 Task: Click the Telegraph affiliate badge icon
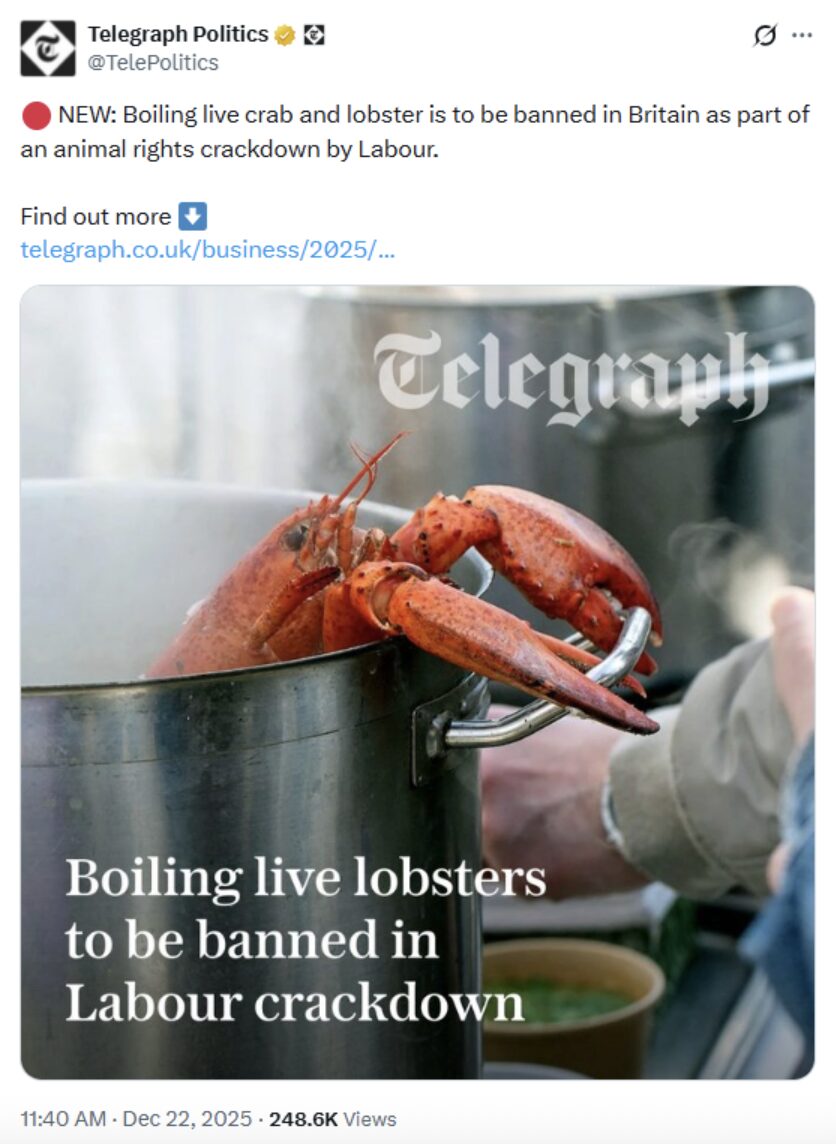click(313, 34)
